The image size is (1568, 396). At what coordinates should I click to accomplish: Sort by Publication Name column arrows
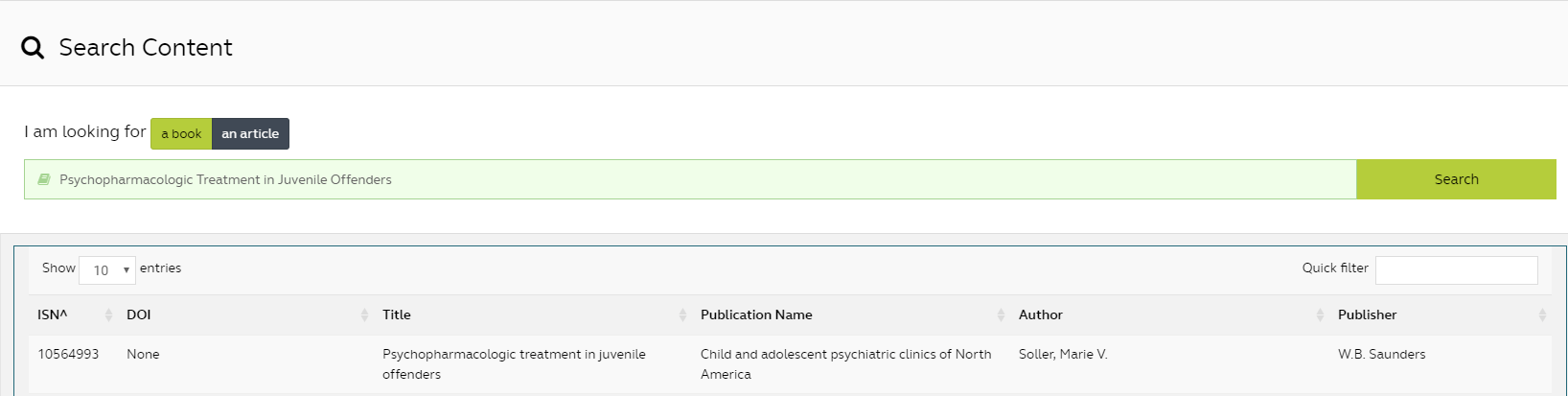click(1001, 314)
